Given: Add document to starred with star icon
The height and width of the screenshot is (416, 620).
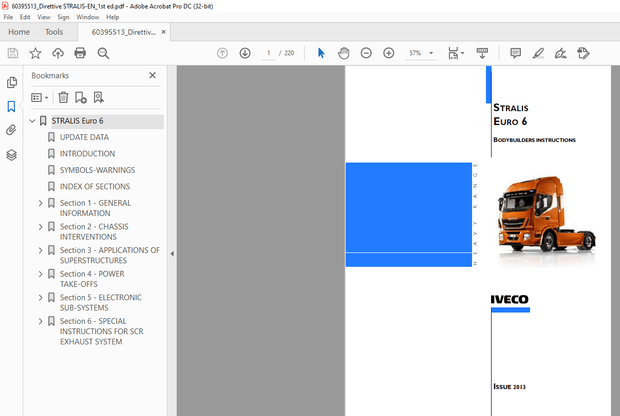Looking at the screenshot, I should [35, 53].
